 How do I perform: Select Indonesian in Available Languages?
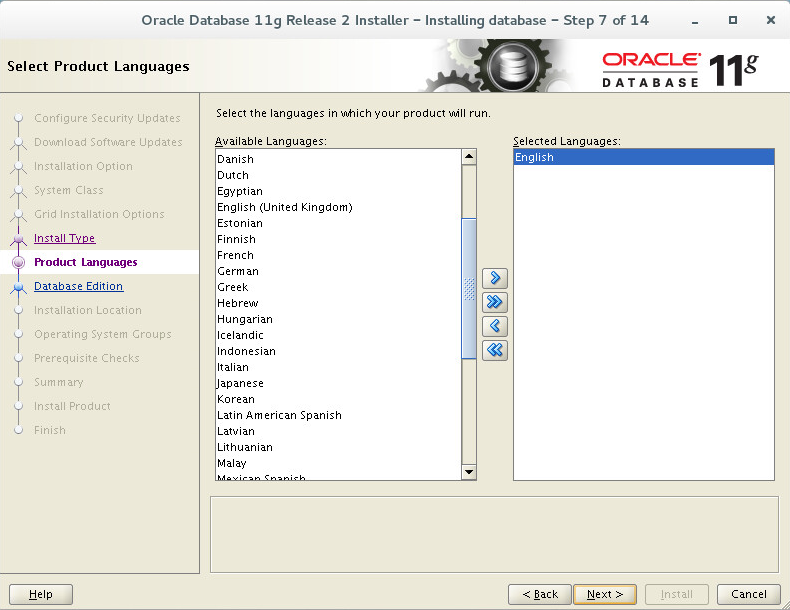pos(338,351)
